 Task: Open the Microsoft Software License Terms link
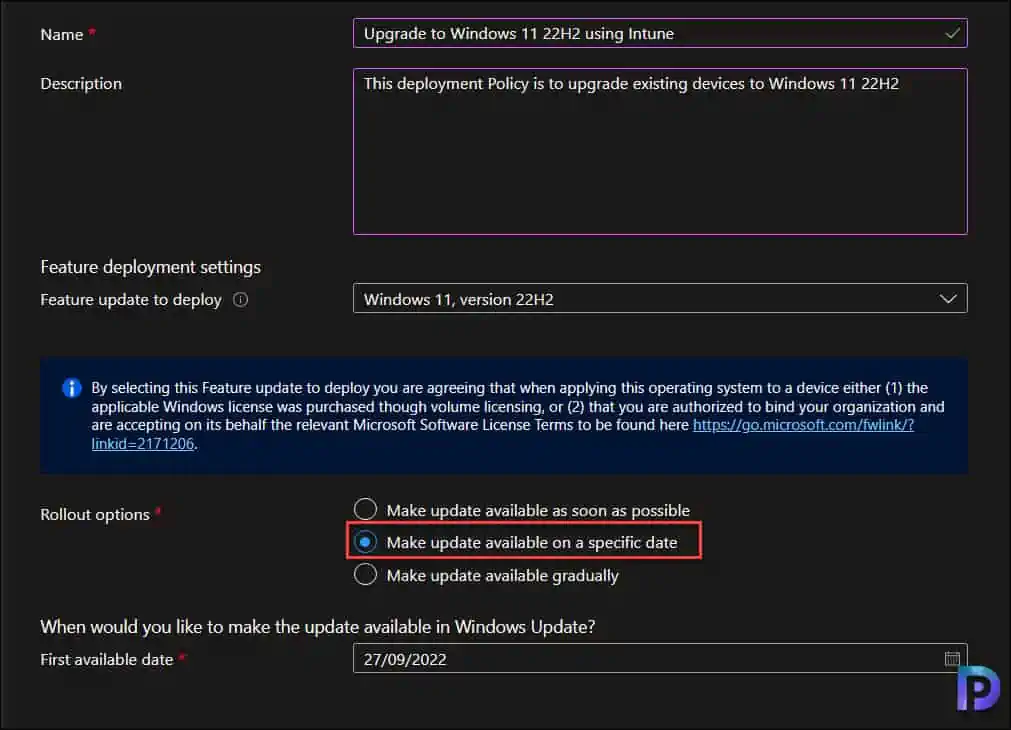[803, 425]
